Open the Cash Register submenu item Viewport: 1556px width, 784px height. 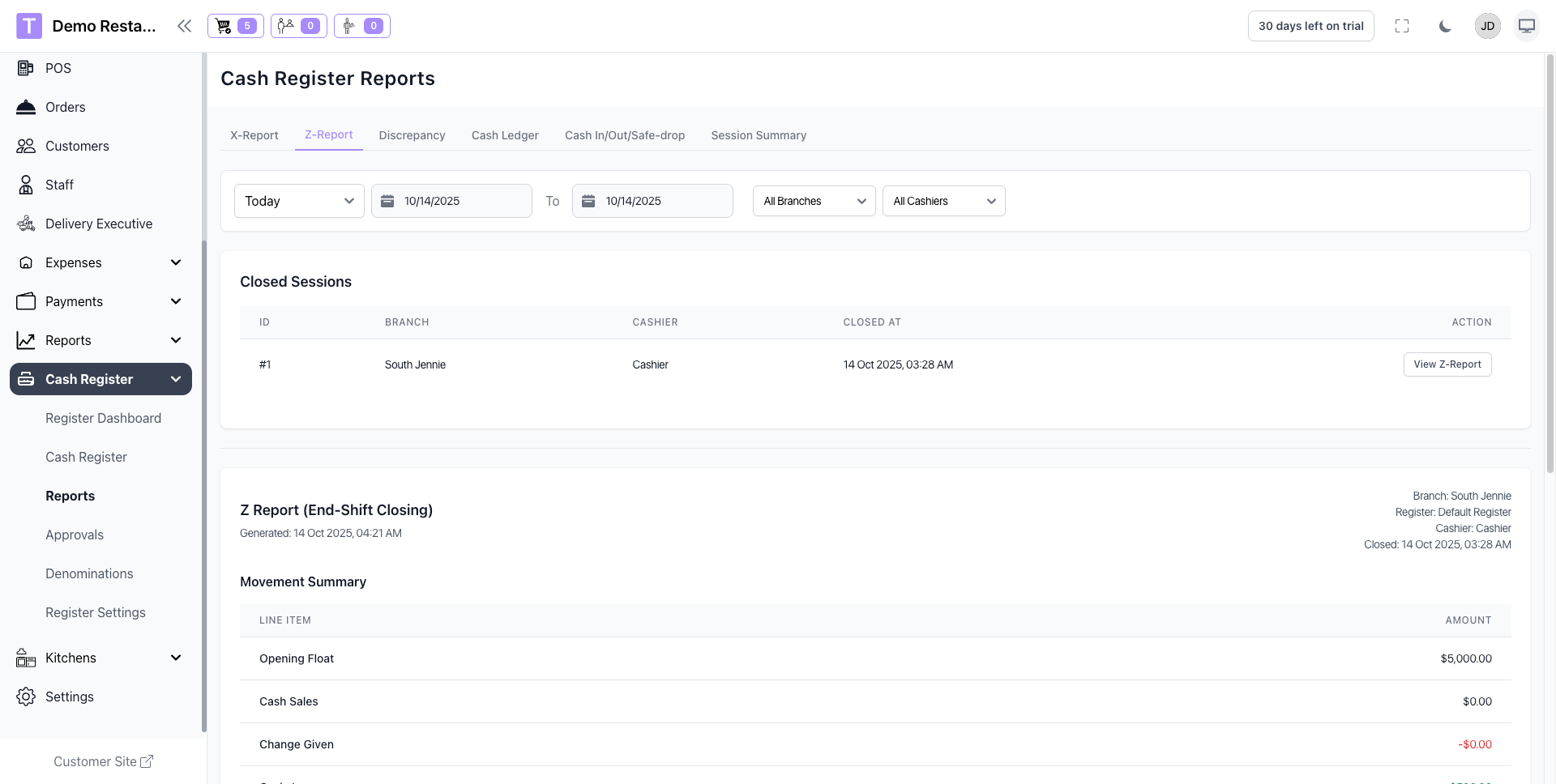[x=86, y=457]
